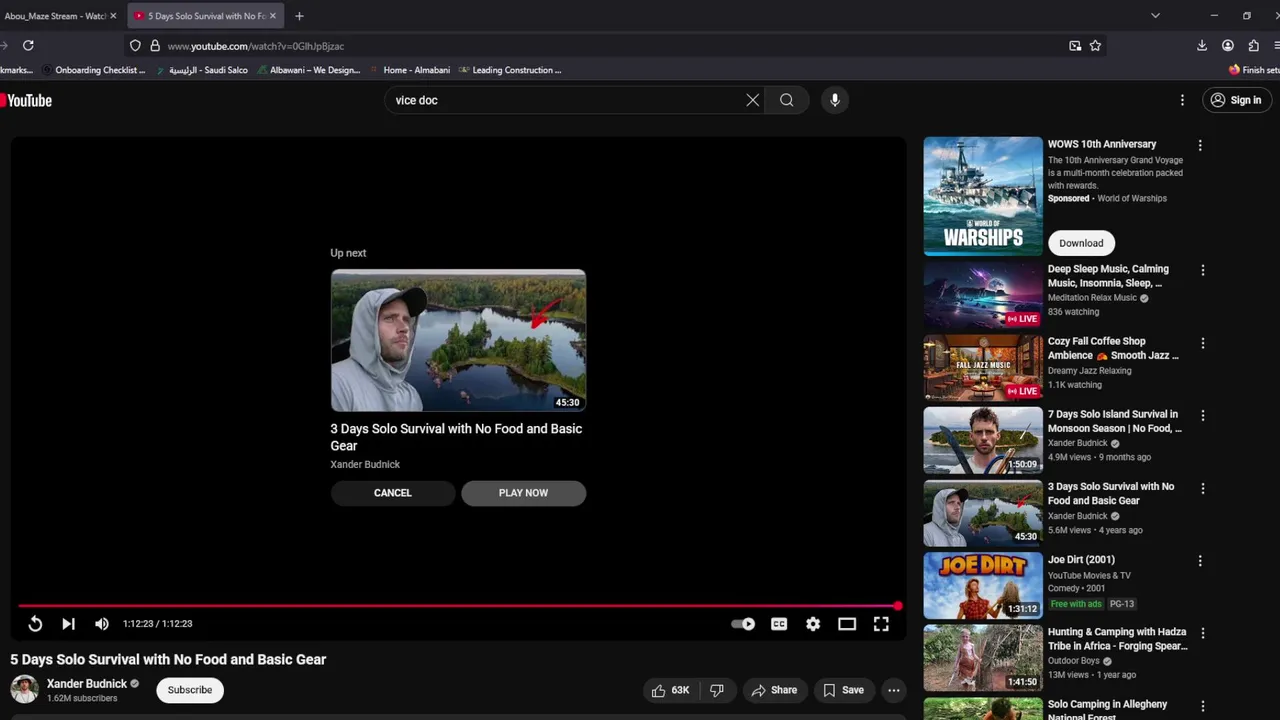1280x720 pixels.
Task: Open options for Cozy Fall Coffee Shop video
Action: [x=1202, y=343]
